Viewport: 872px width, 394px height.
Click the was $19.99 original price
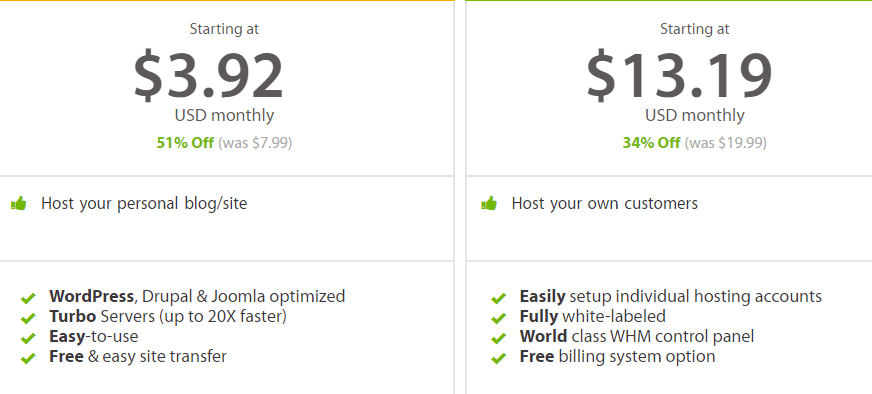[x=726, y=143]
